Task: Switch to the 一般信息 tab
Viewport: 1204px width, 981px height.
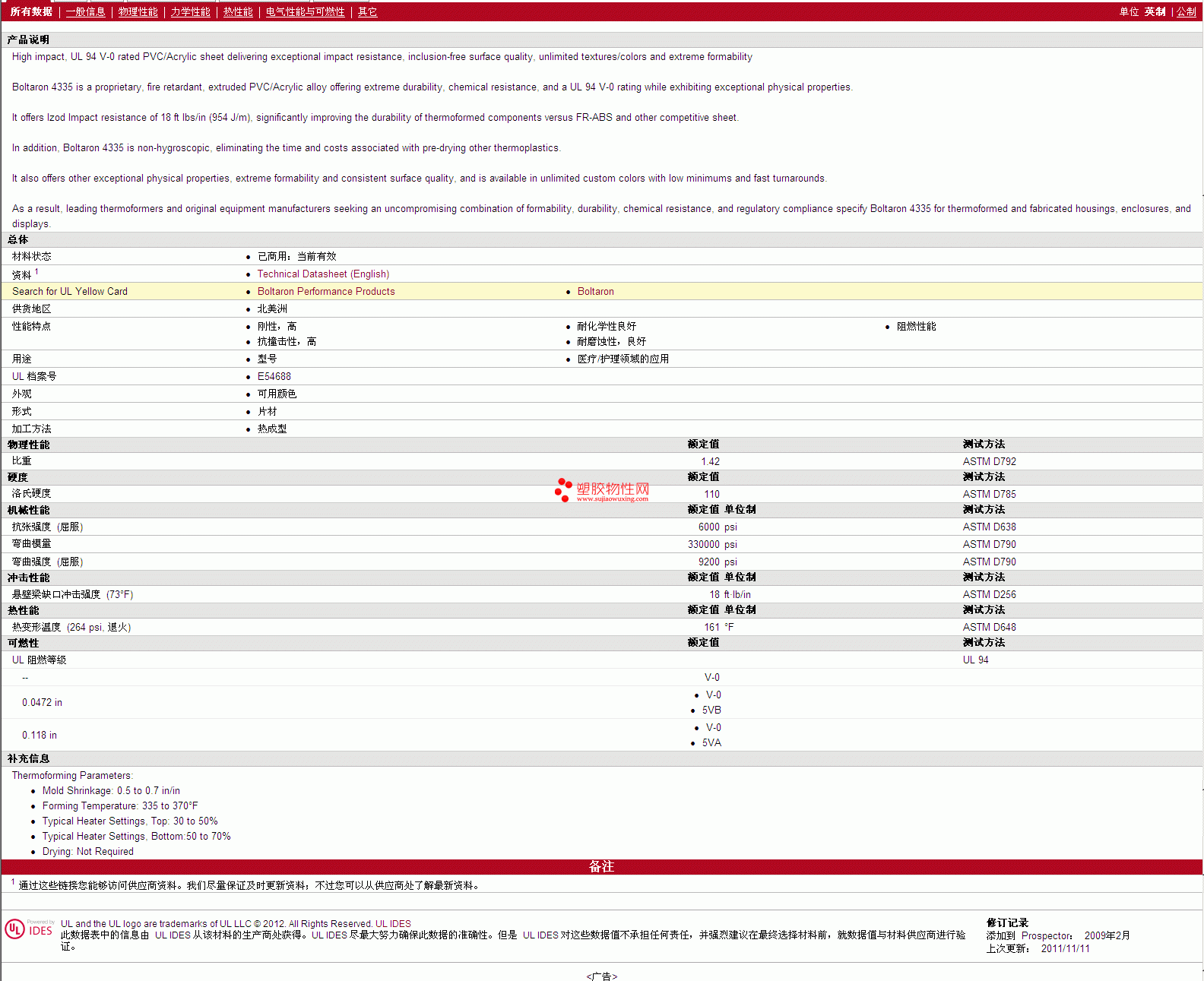Action: tap(85, 12)
